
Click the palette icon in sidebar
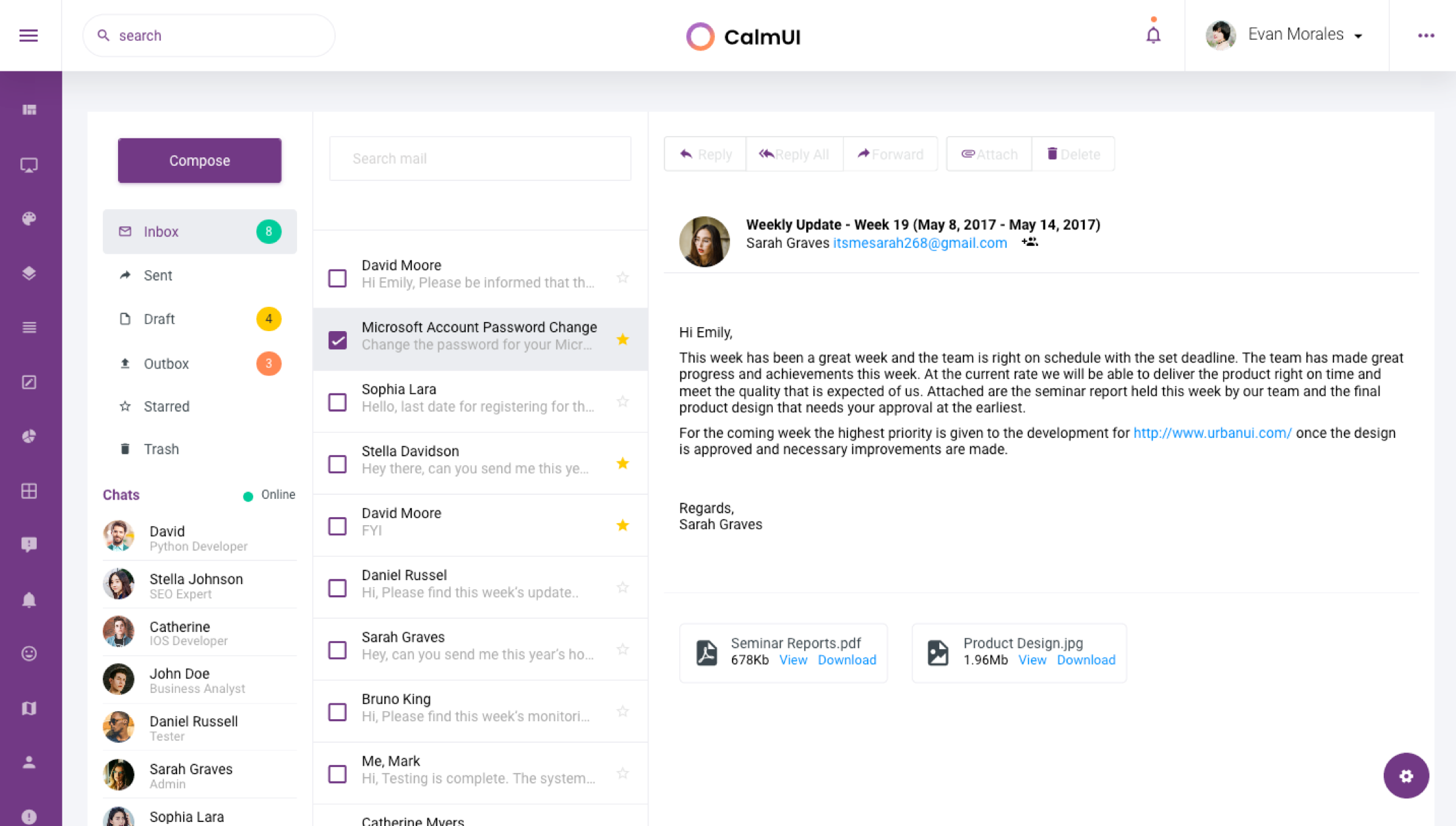29,218
